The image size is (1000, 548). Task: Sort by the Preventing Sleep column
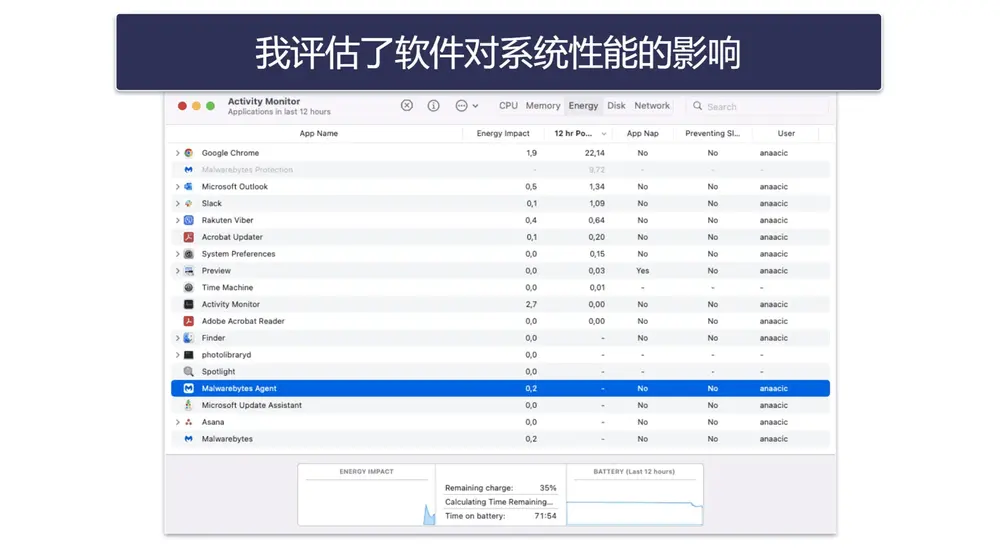[x=712, y=133]
